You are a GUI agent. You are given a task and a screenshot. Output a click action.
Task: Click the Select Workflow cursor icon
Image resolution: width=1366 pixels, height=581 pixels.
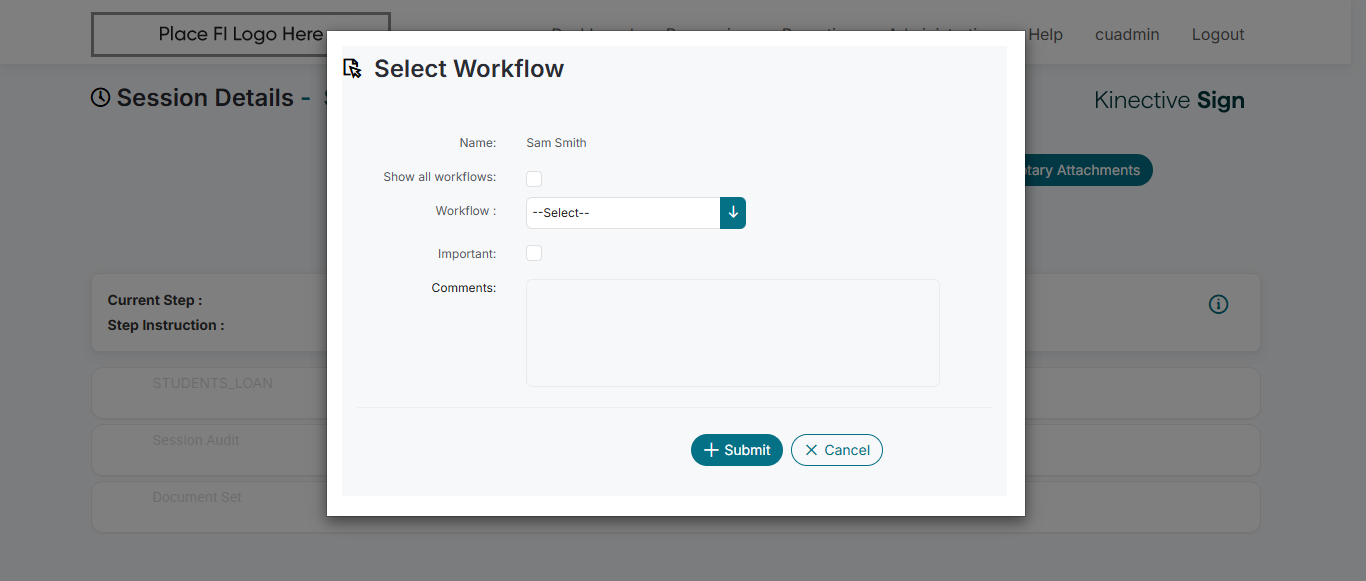[x=352, y=69]
